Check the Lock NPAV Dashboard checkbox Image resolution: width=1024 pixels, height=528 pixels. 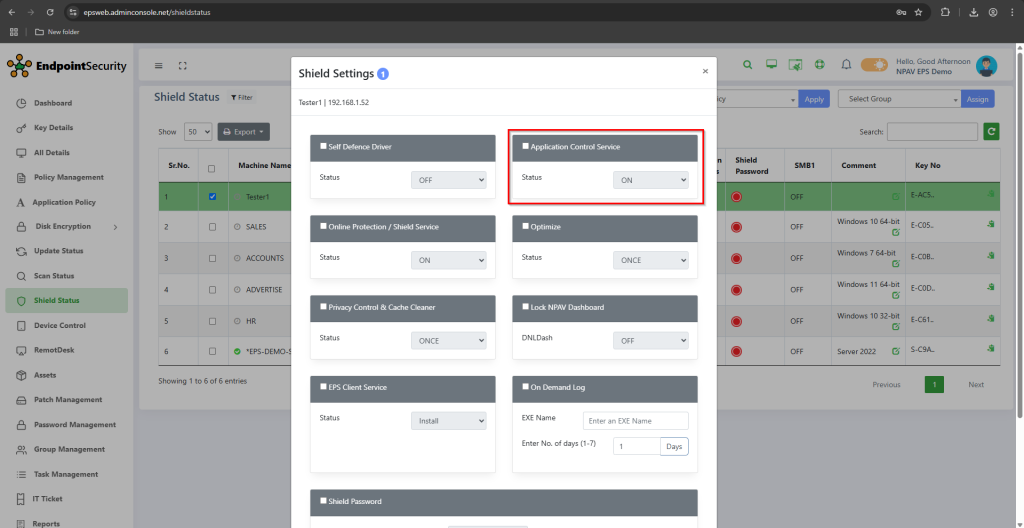[x=526, y=307]
